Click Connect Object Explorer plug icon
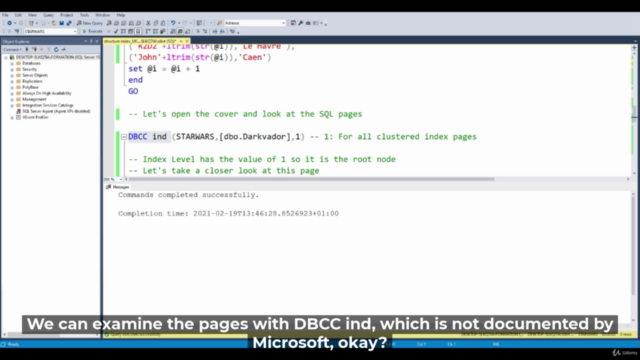Image resolution: width=640 pixels, height=360 pixels. 27,49
